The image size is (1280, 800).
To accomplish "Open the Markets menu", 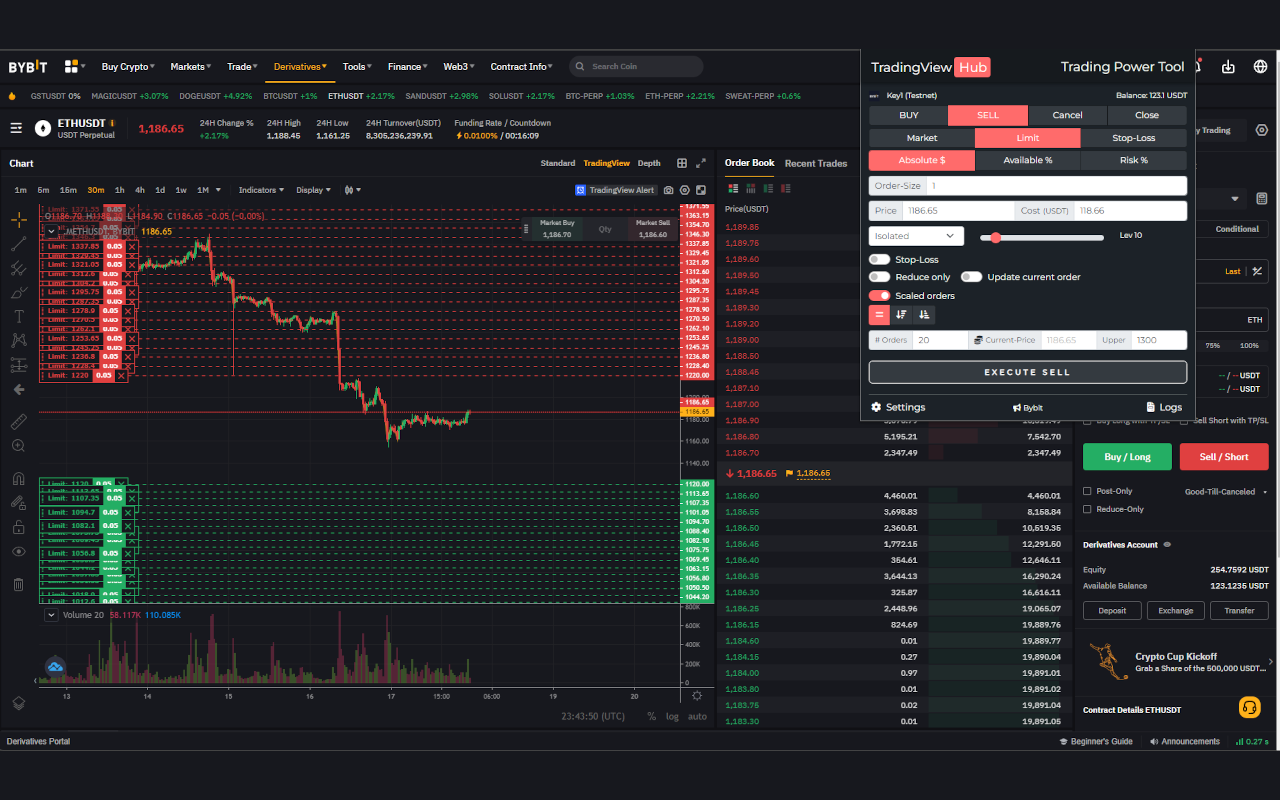I will pyautogui.click(x=190, y=67).
